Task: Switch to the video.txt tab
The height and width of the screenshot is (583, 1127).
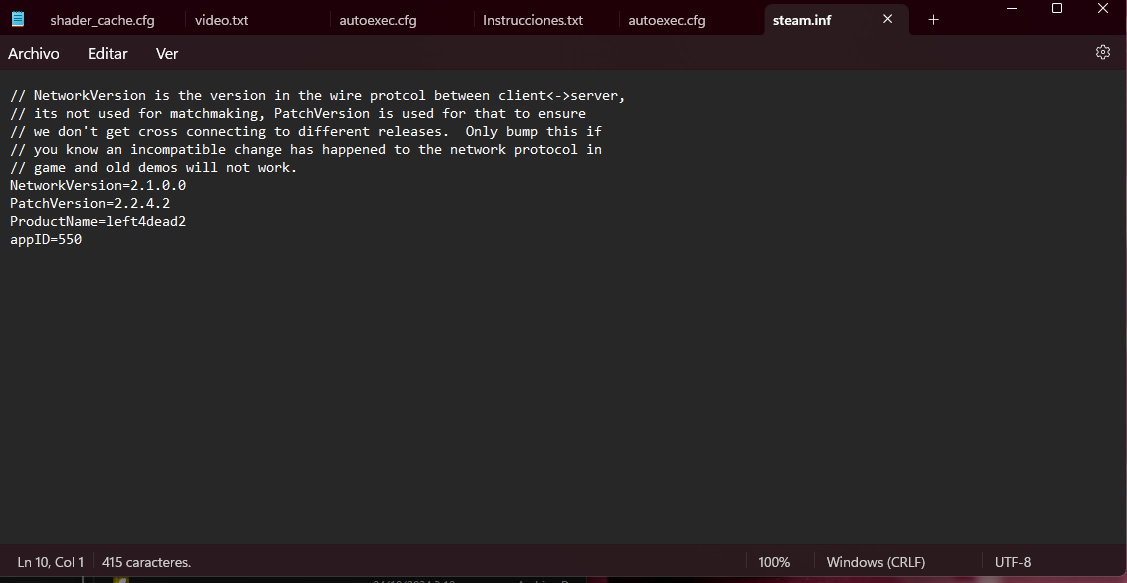Action: point(222,20)
